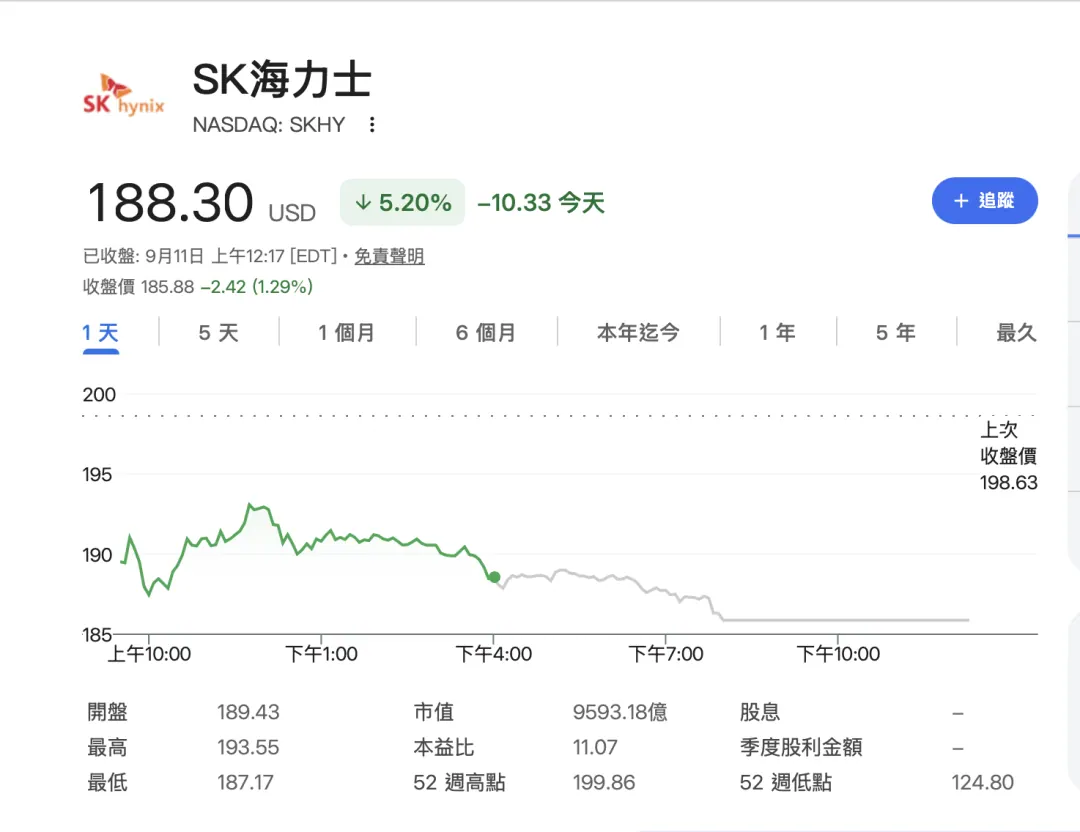Viewport: 1080px width, 832px height.
Task: Click the SK hynix company logo
Action: click(124, 95)
